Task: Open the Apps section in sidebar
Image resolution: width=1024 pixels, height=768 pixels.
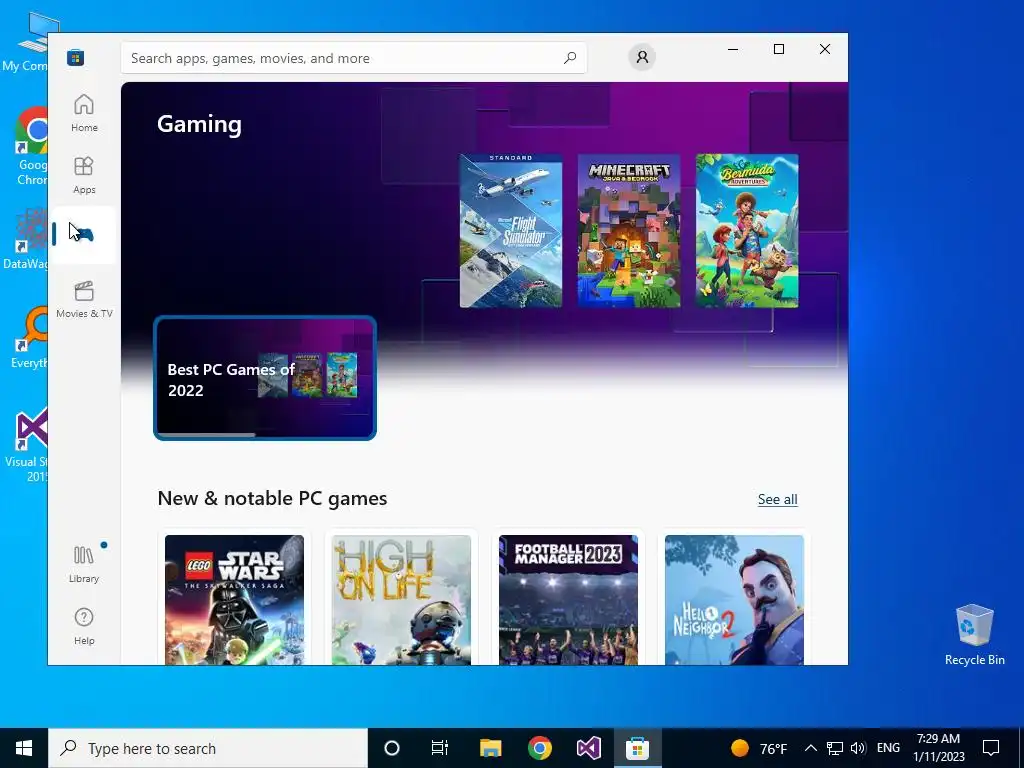Action: pos(84,175)
